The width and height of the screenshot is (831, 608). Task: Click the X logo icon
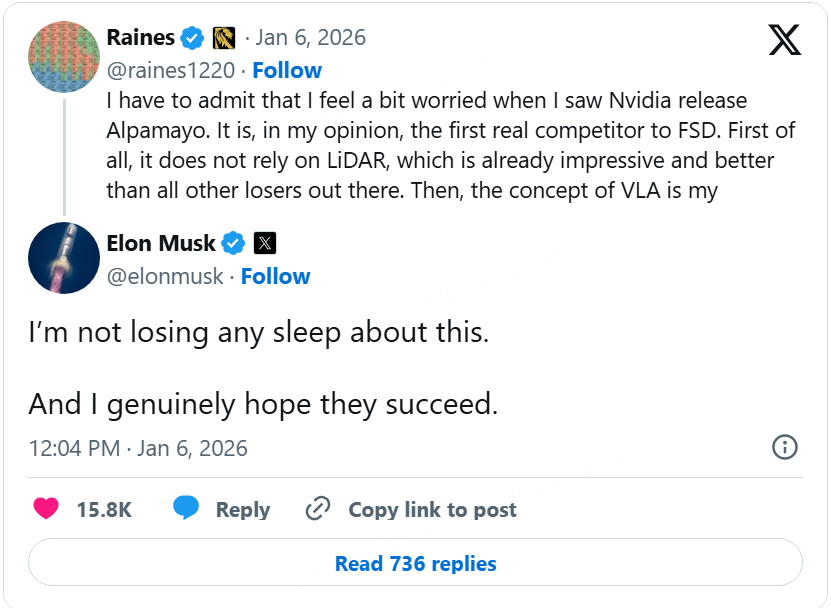point(785,39)
